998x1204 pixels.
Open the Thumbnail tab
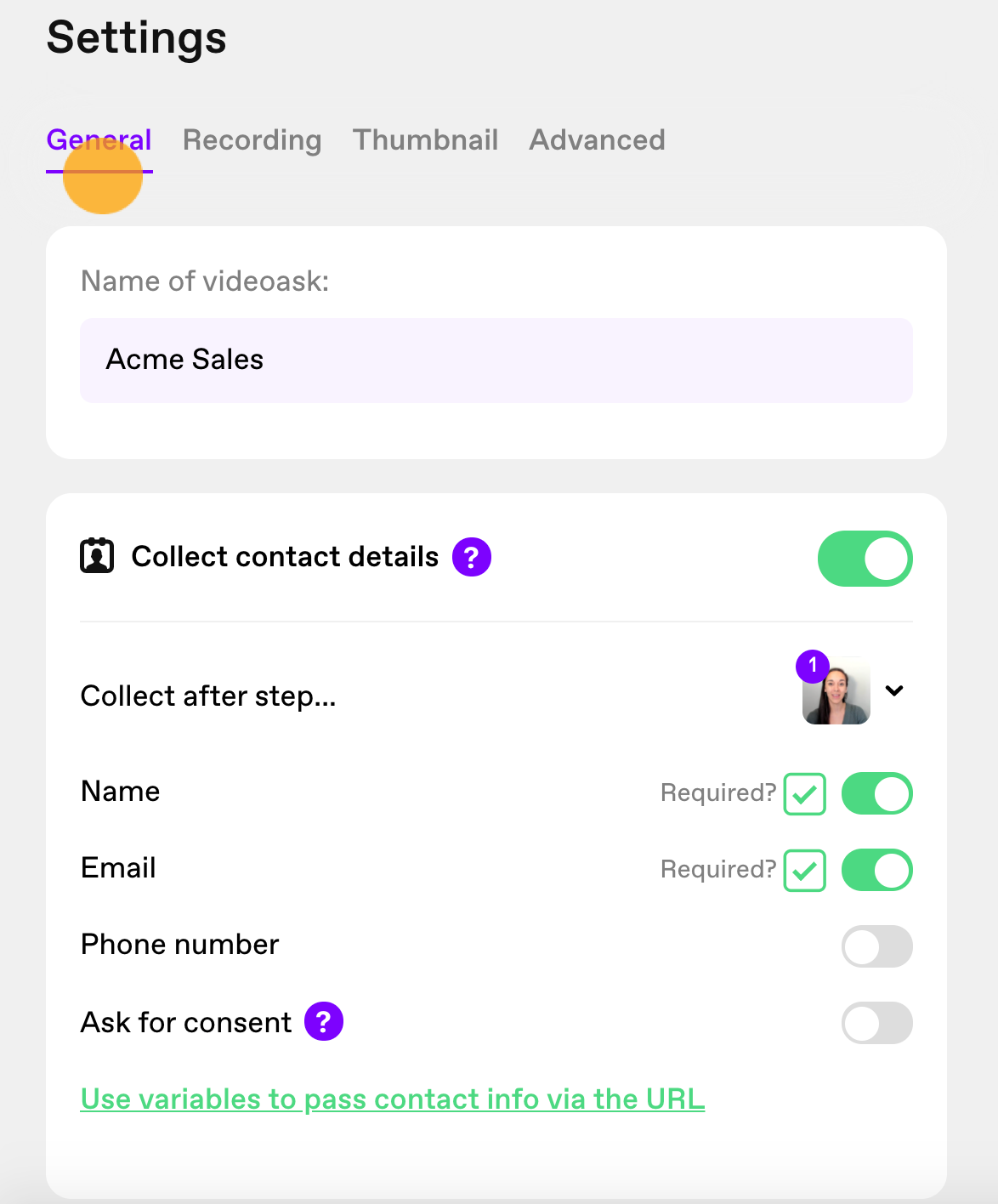point(426,140)
